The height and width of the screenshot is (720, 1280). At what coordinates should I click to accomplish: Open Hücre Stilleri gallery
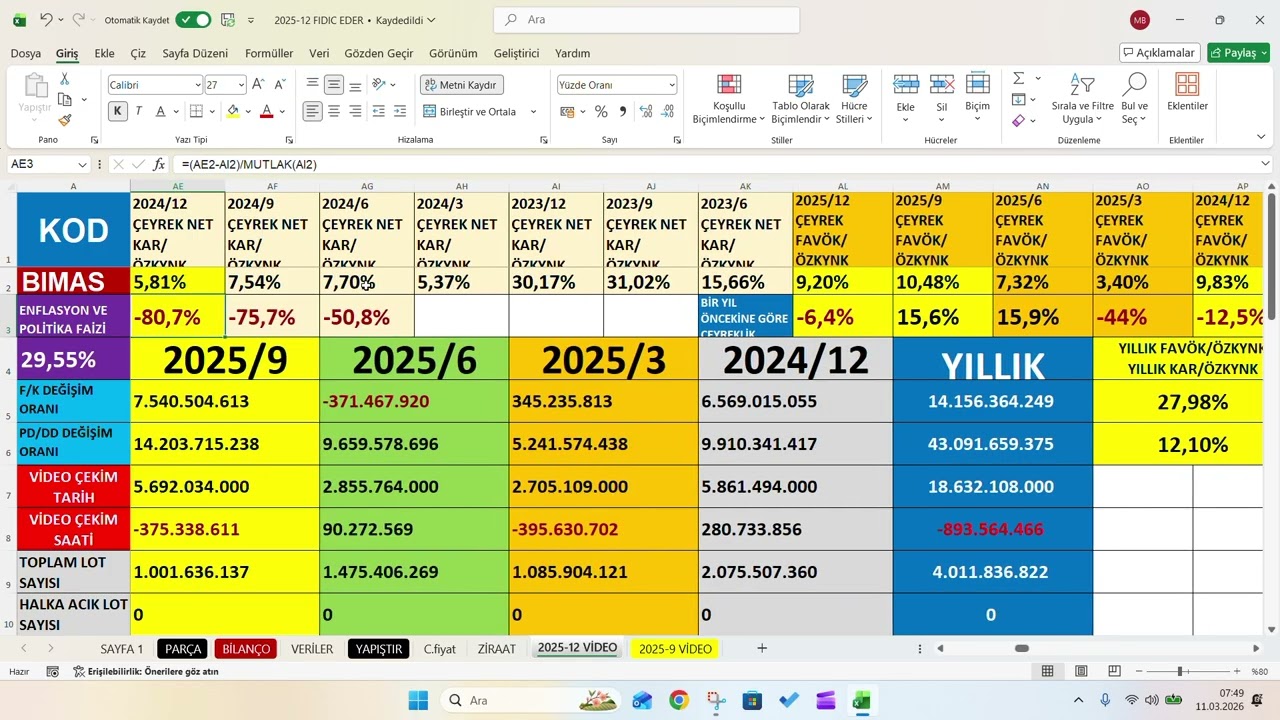(854, 99)
